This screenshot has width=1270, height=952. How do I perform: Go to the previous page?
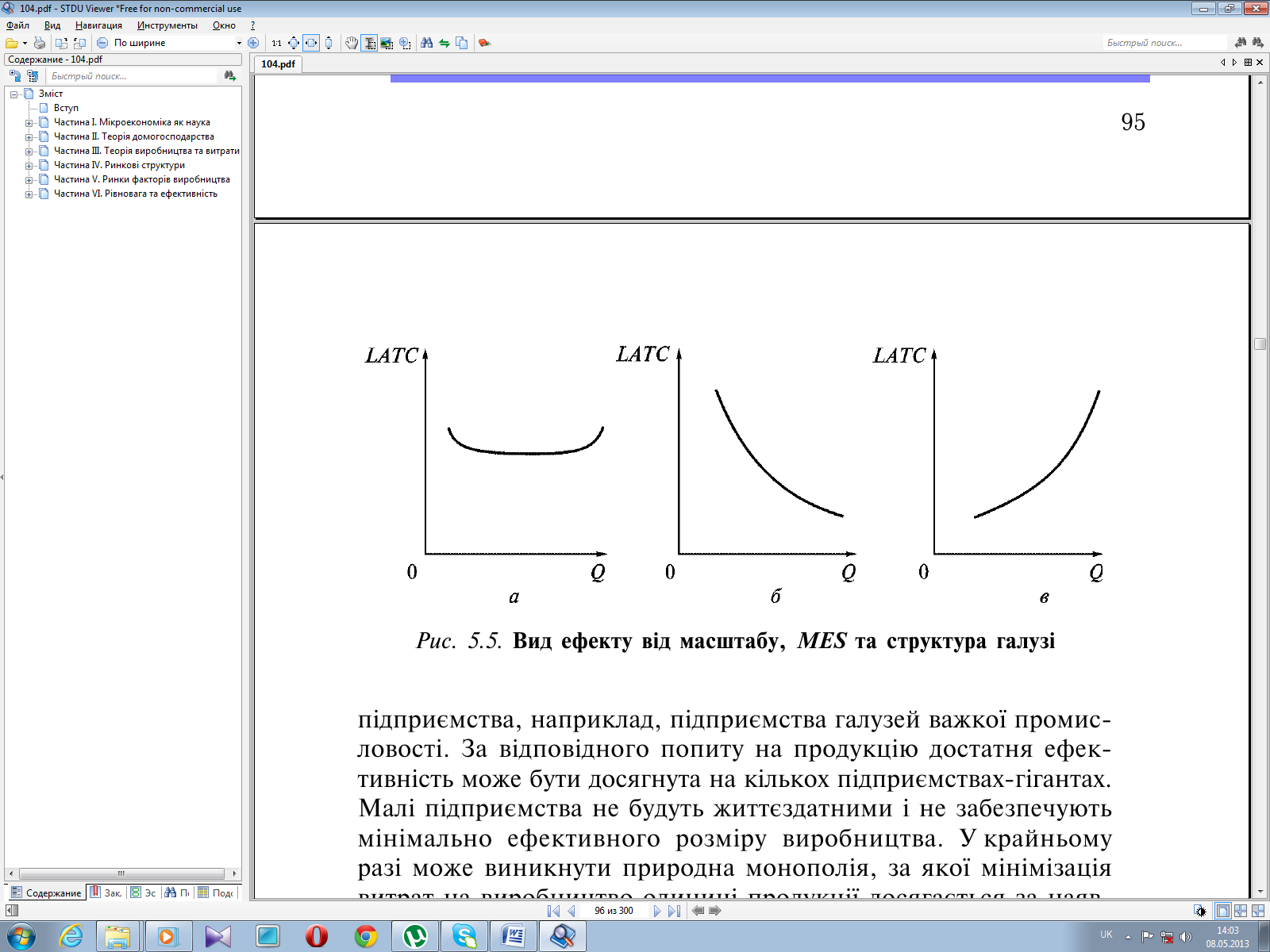pyautogui.click(x=571, y=911)
